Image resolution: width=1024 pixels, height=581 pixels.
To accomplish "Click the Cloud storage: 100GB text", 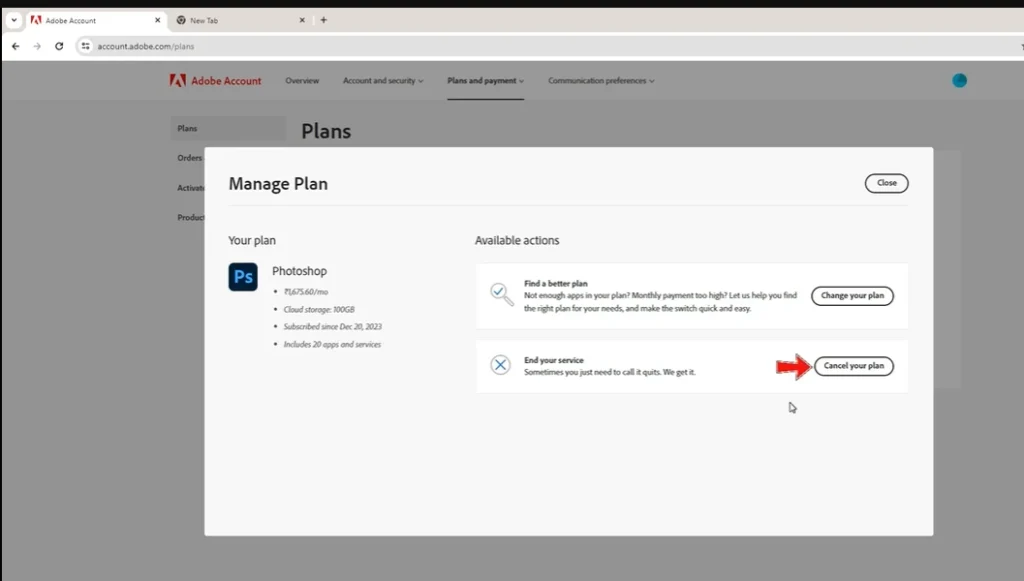I will [x=319, y=309].
